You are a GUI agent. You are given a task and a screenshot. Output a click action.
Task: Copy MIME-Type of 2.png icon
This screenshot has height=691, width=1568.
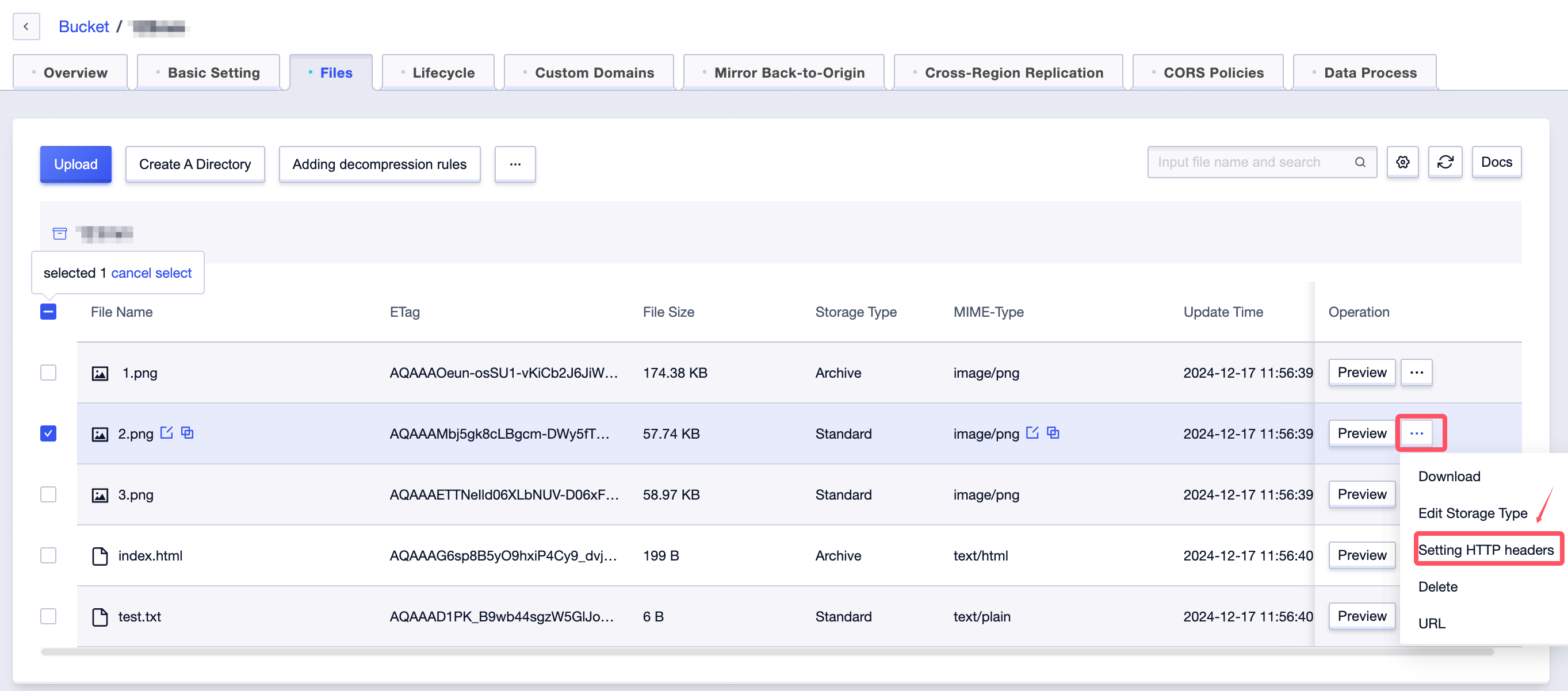(1053, 432)
